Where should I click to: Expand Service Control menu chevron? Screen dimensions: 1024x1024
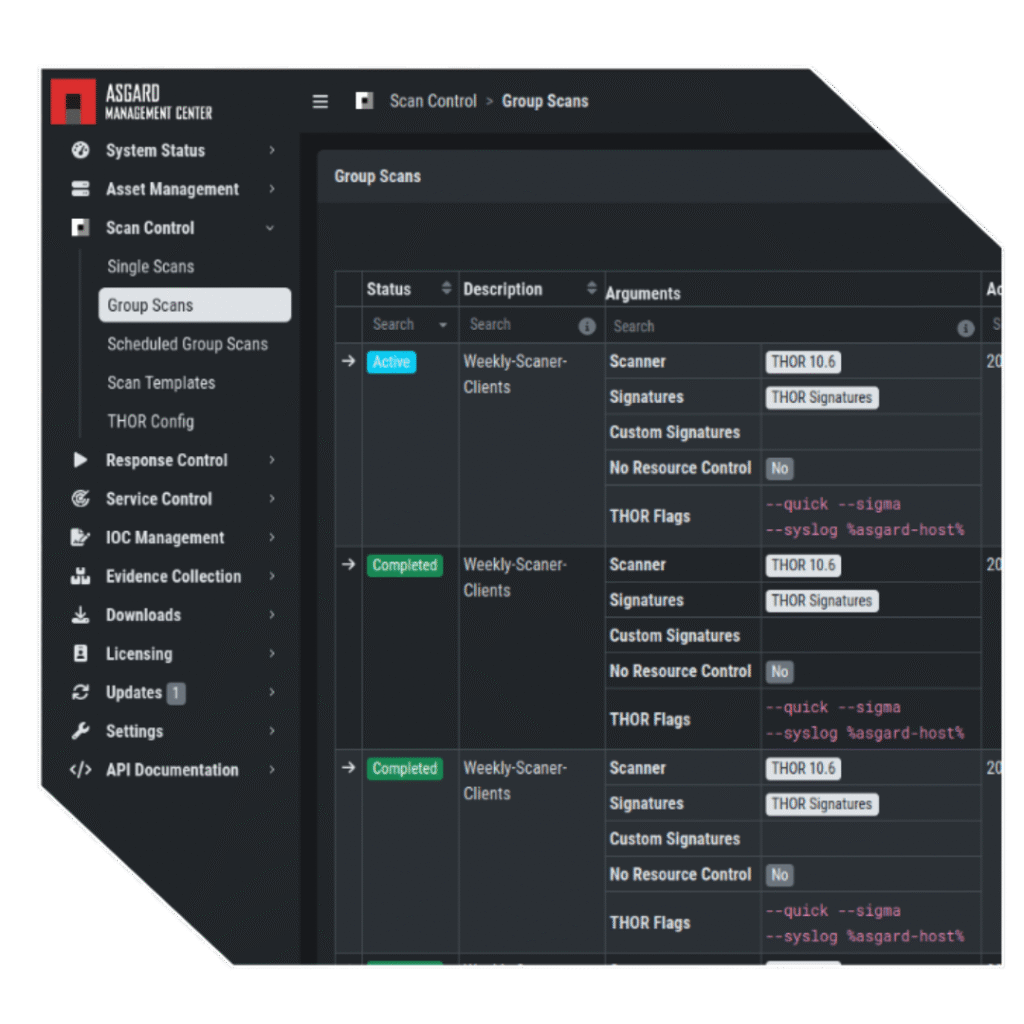[x=272, y=498]
